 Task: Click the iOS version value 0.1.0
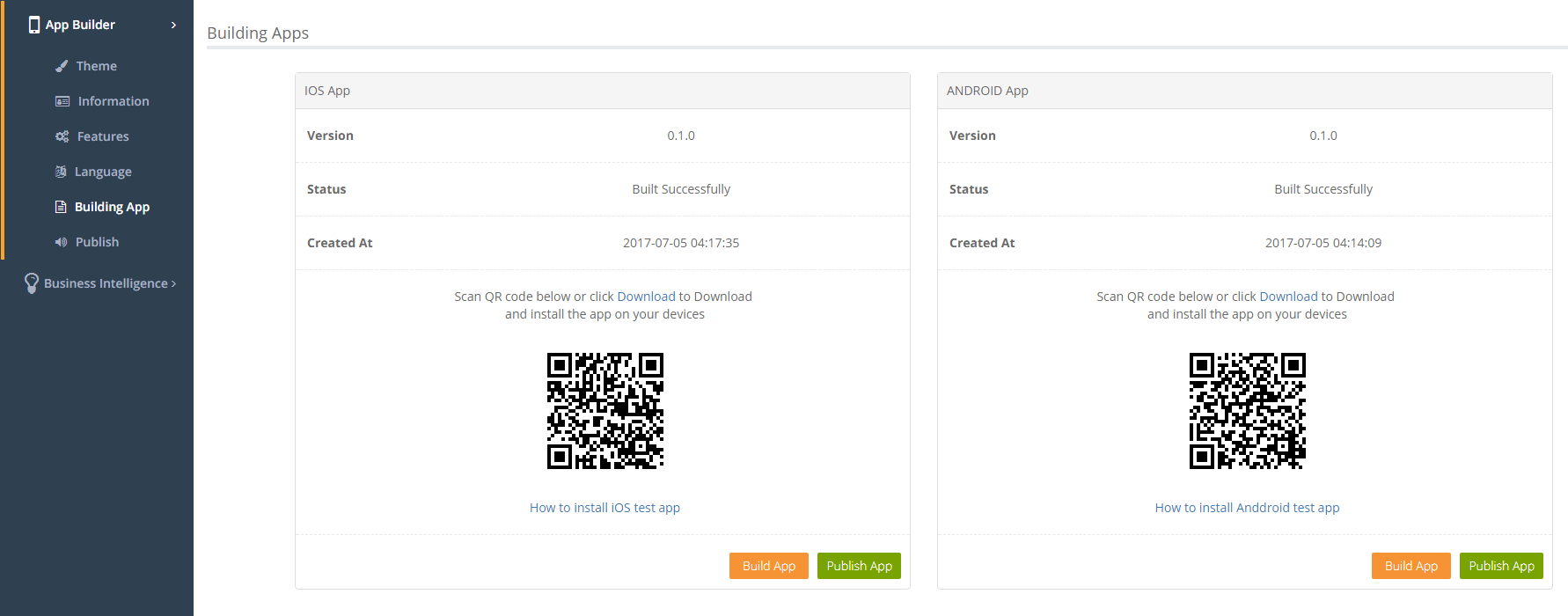(681, 136)
